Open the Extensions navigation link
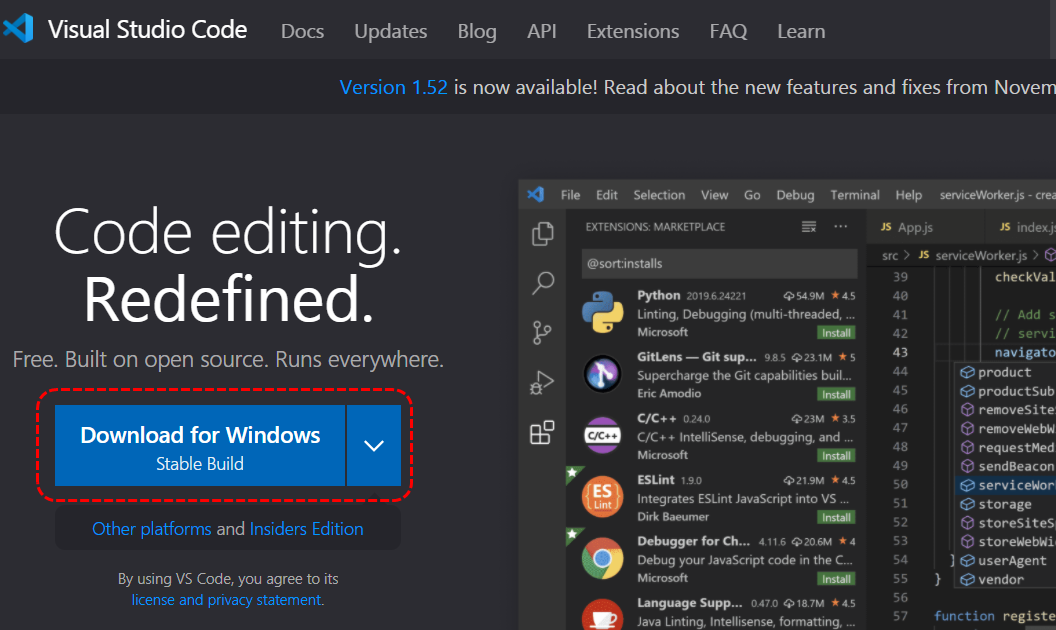Screen dimensions: 1056x630 632,31
